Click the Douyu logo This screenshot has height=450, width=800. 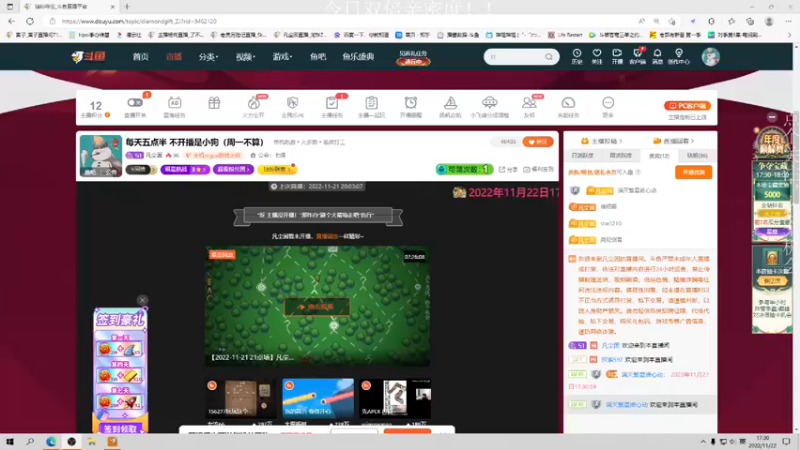coord(88,56)
